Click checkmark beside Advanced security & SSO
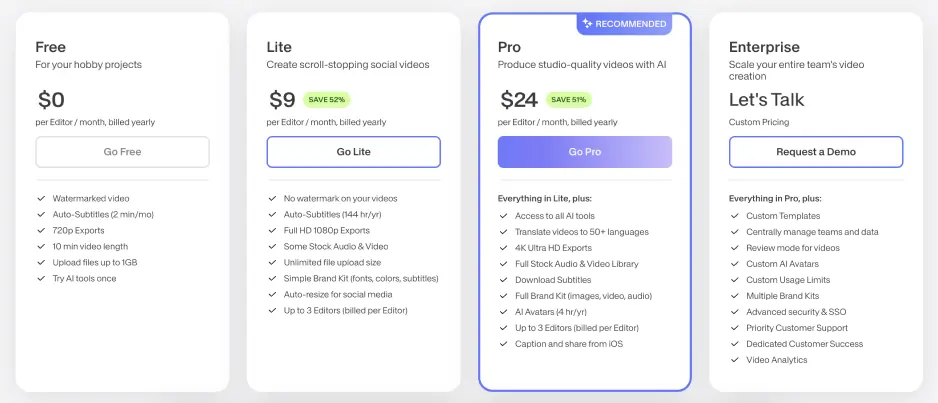This screenshot has width=938, height=403. 735,312
